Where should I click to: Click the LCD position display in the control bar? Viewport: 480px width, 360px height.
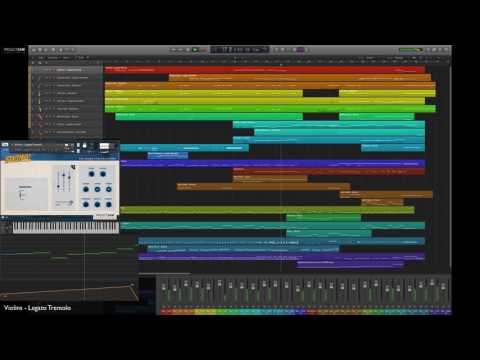[240, 50]
